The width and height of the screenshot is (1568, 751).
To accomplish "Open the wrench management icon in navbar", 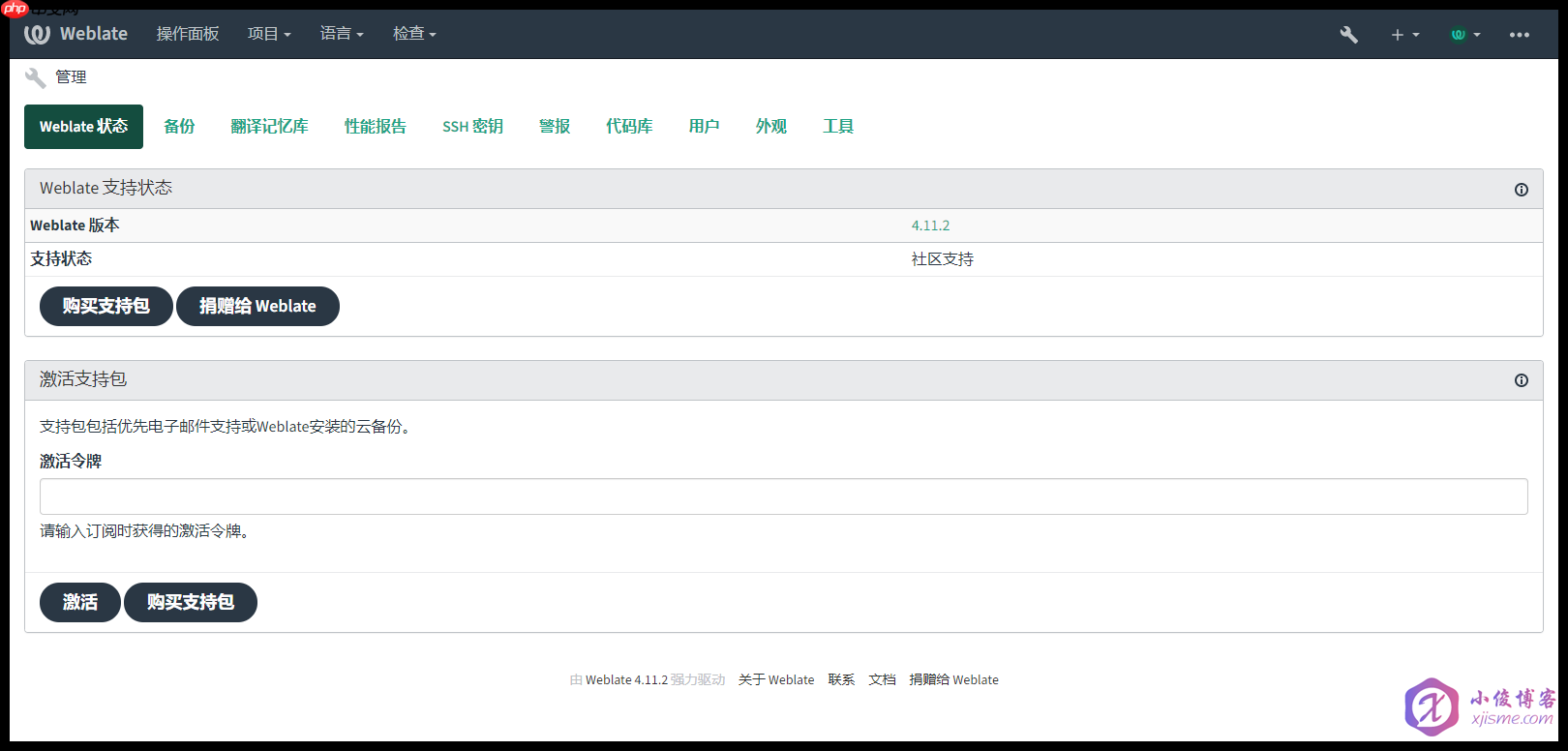I will point(1348,35).
